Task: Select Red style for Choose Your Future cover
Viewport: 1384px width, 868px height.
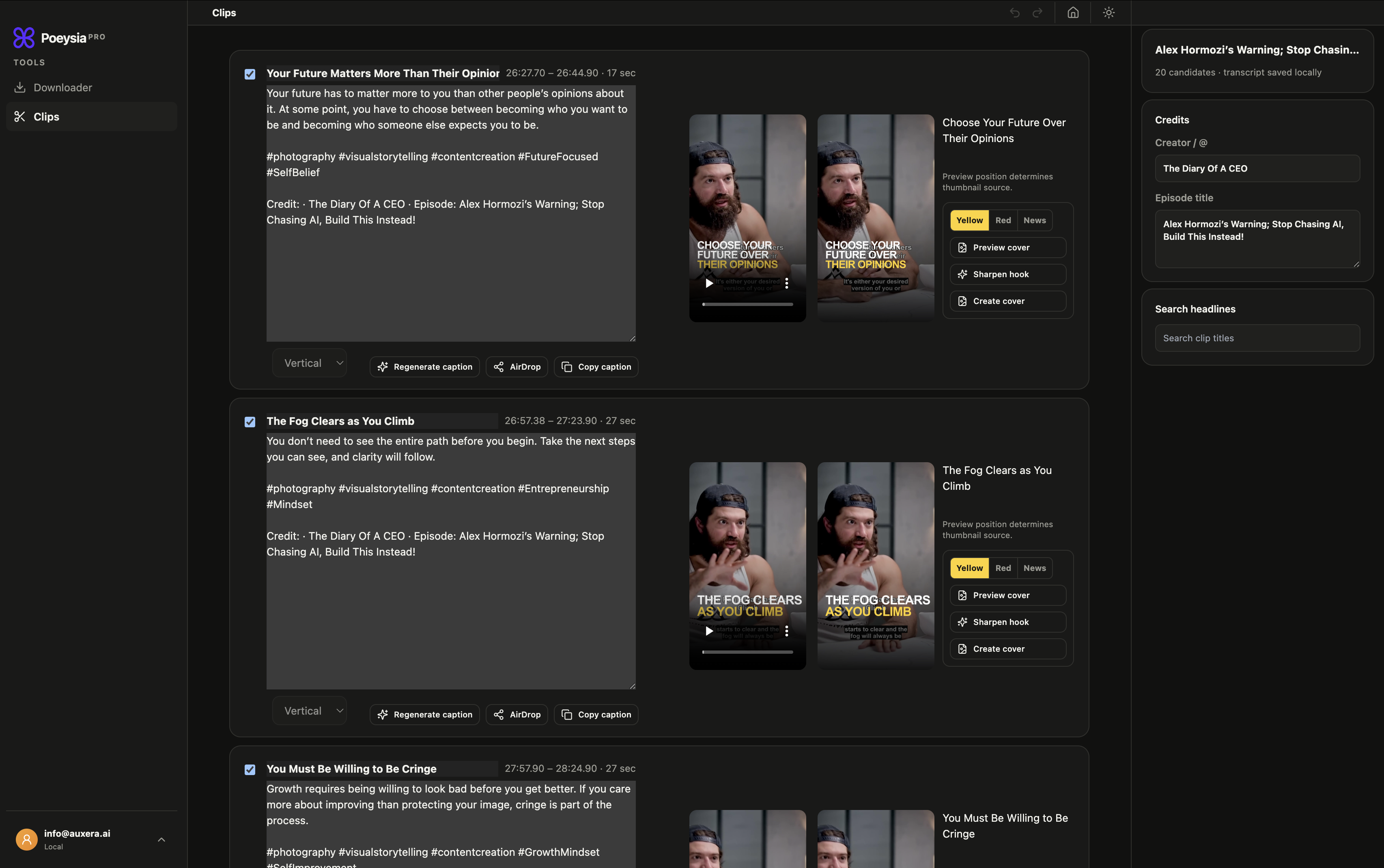Action: [1003, 220]
